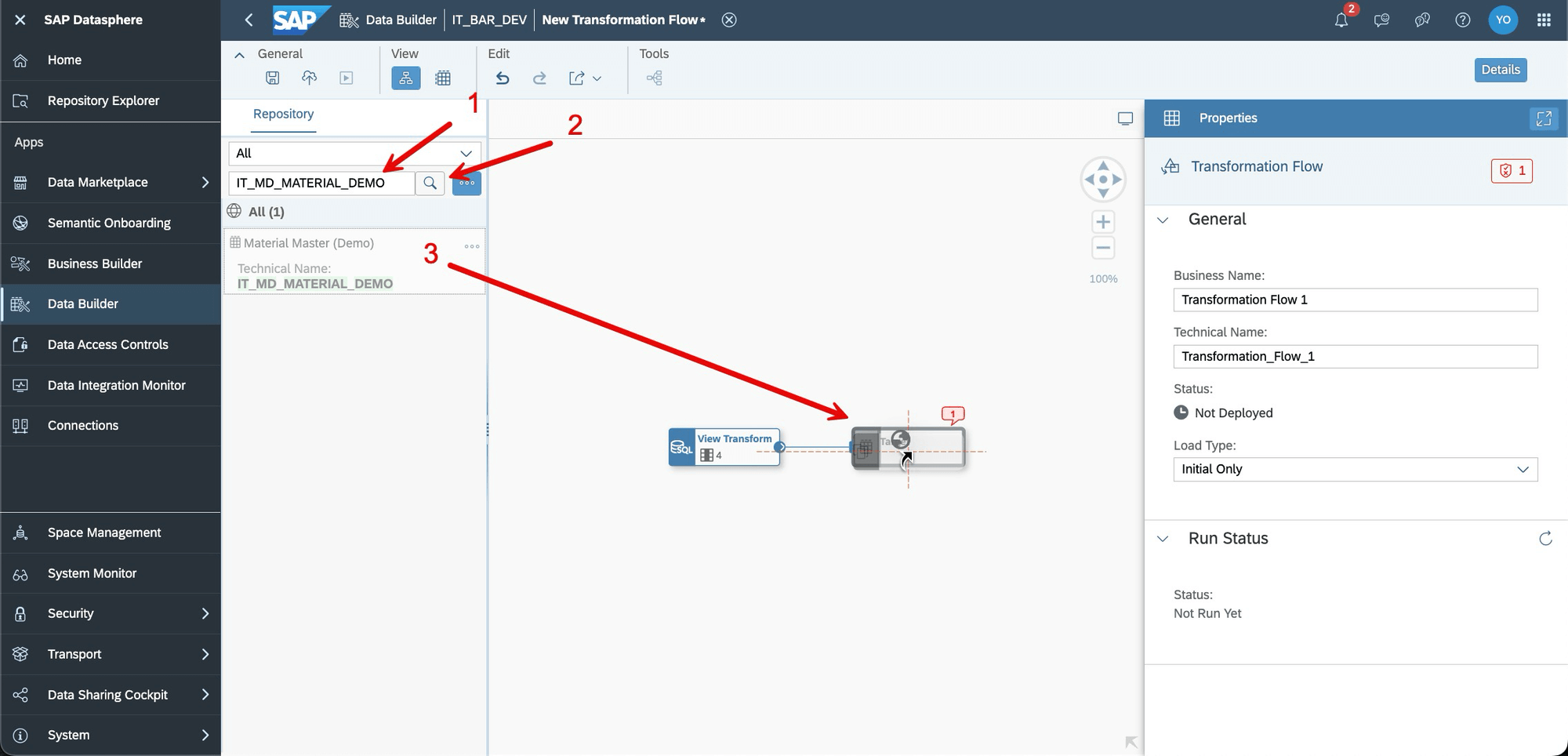This screenshot has width=1568, height=756.
Task: Expand Data Sharing Cockpit submenu
Action: click(x=205, y=695)
